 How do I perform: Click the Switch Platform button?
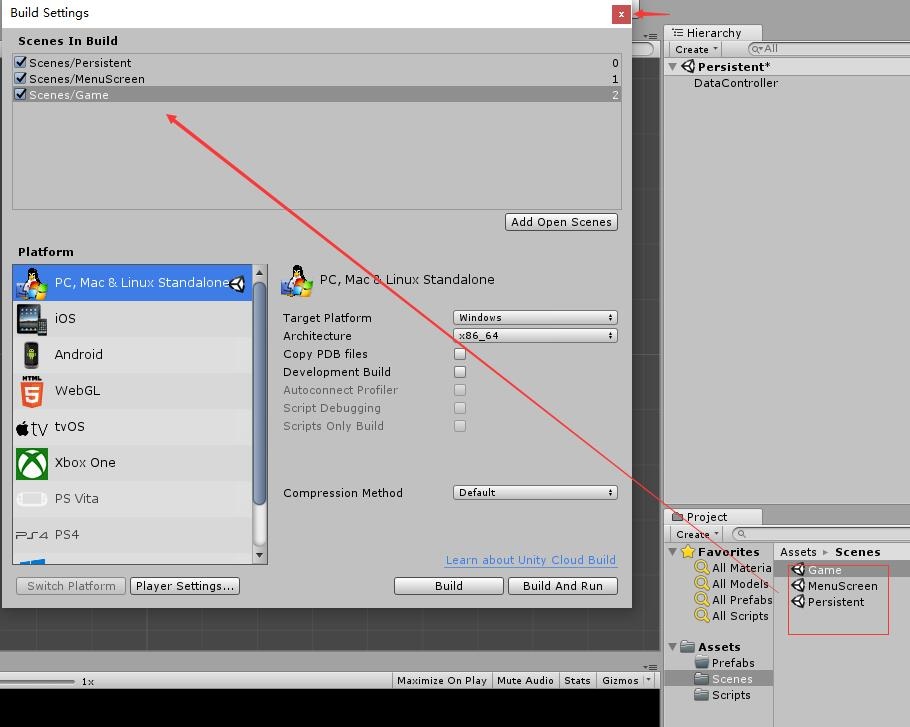click(x=71, y=586)
